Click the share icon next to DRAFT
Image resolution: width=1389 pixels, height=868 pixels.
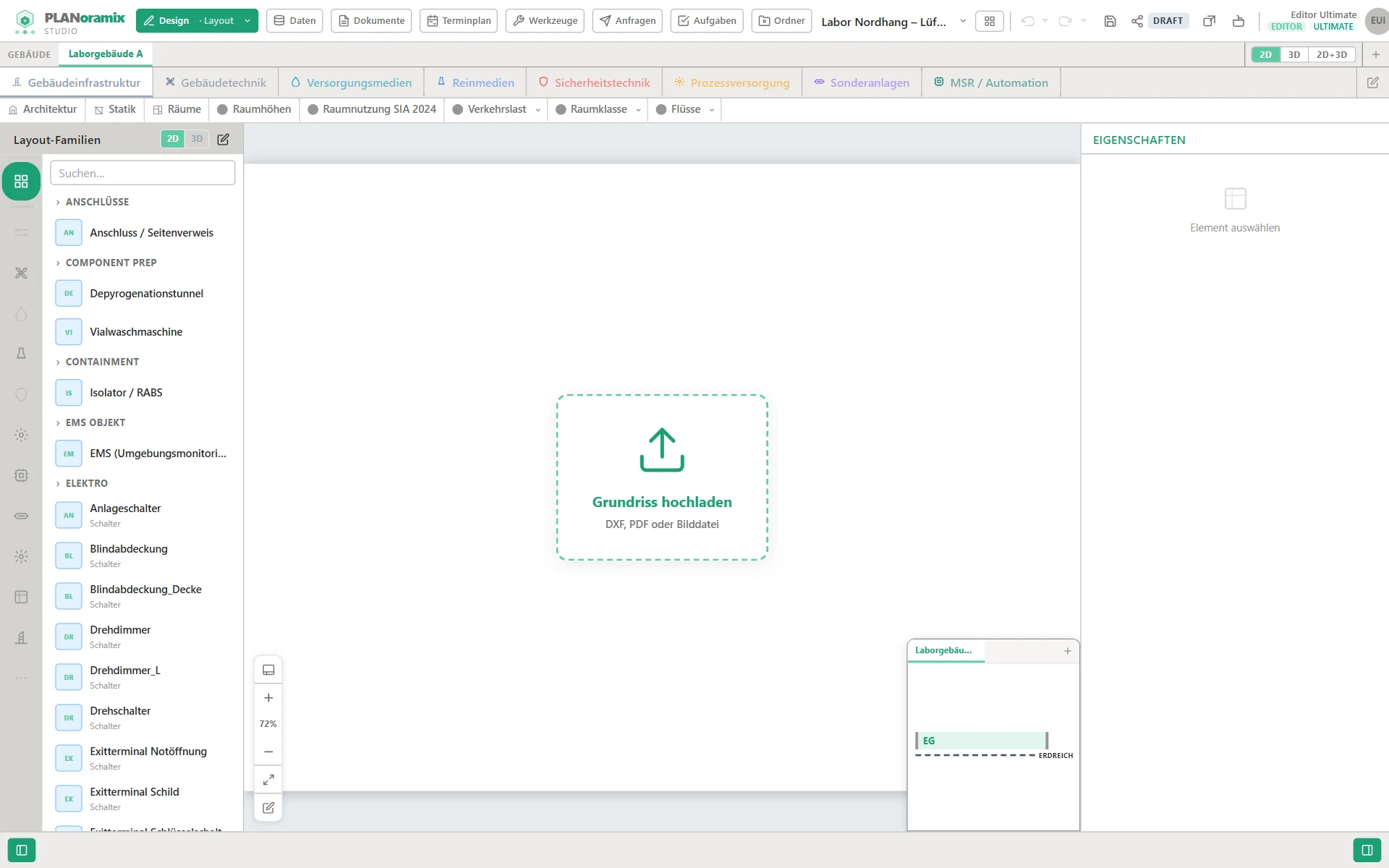pos(1137,21)
